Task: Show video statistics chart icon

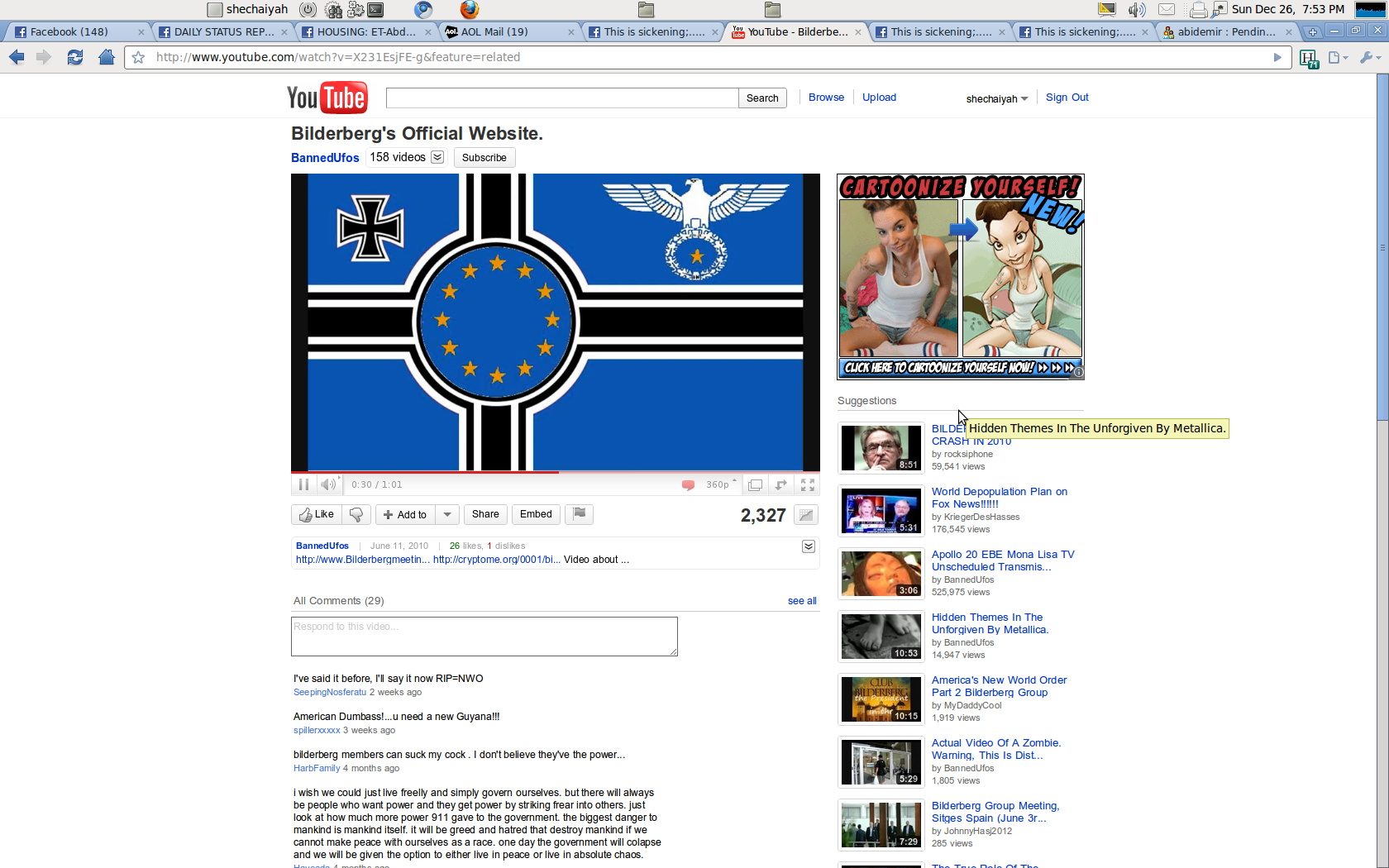Action: (x=806, y=515)
